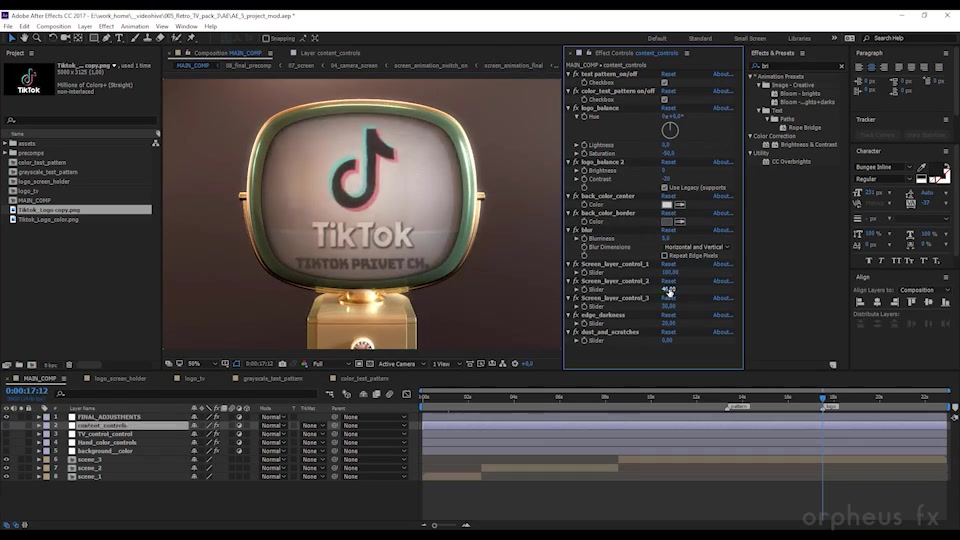Viewport: 960px width, 540px height.
Task: Open Blur Dimensions dropdown
Action: [x=697, y=247]
